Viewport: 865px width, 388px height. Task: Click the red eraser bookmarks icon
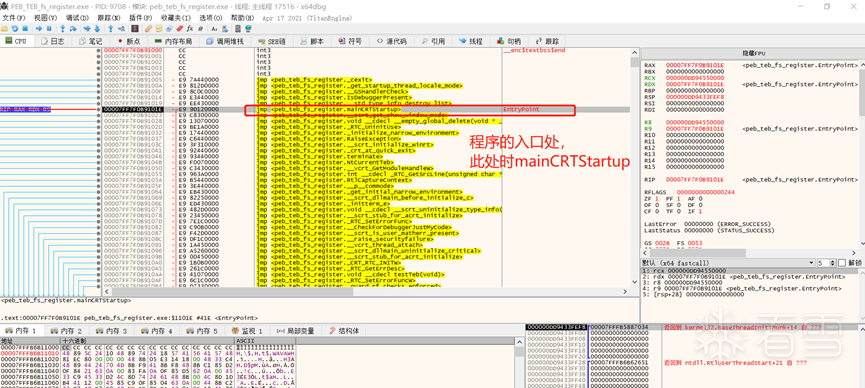[x=179, y=28]
